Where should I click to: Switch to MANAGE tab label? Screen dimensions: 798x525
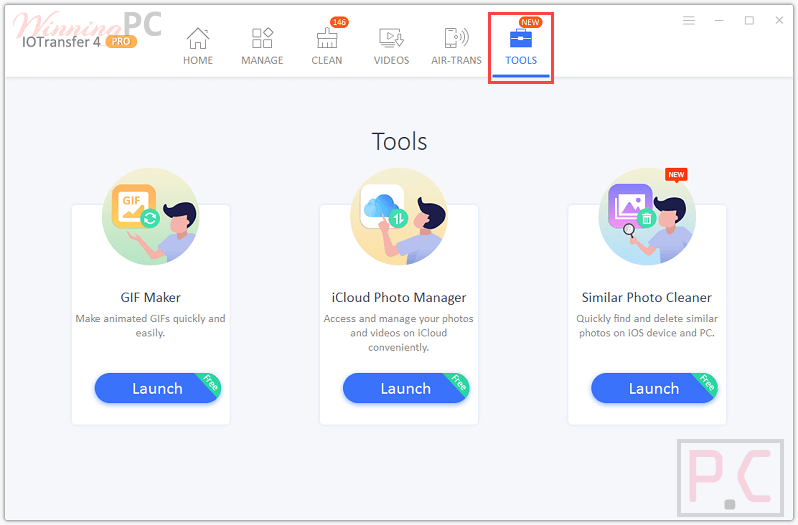pos(262,60)
